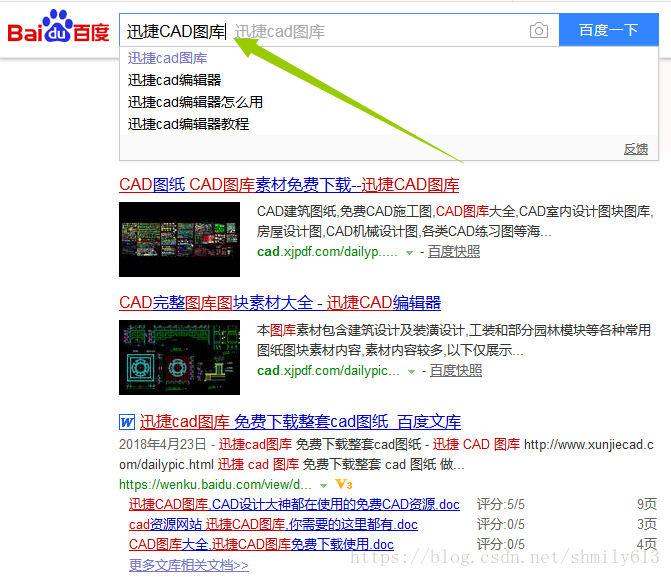
Task: Open doc cad资源网站 迅捷CAD图库.你需要的这里都有.doc
Action: pyautogui.click(x=273, y=524)
